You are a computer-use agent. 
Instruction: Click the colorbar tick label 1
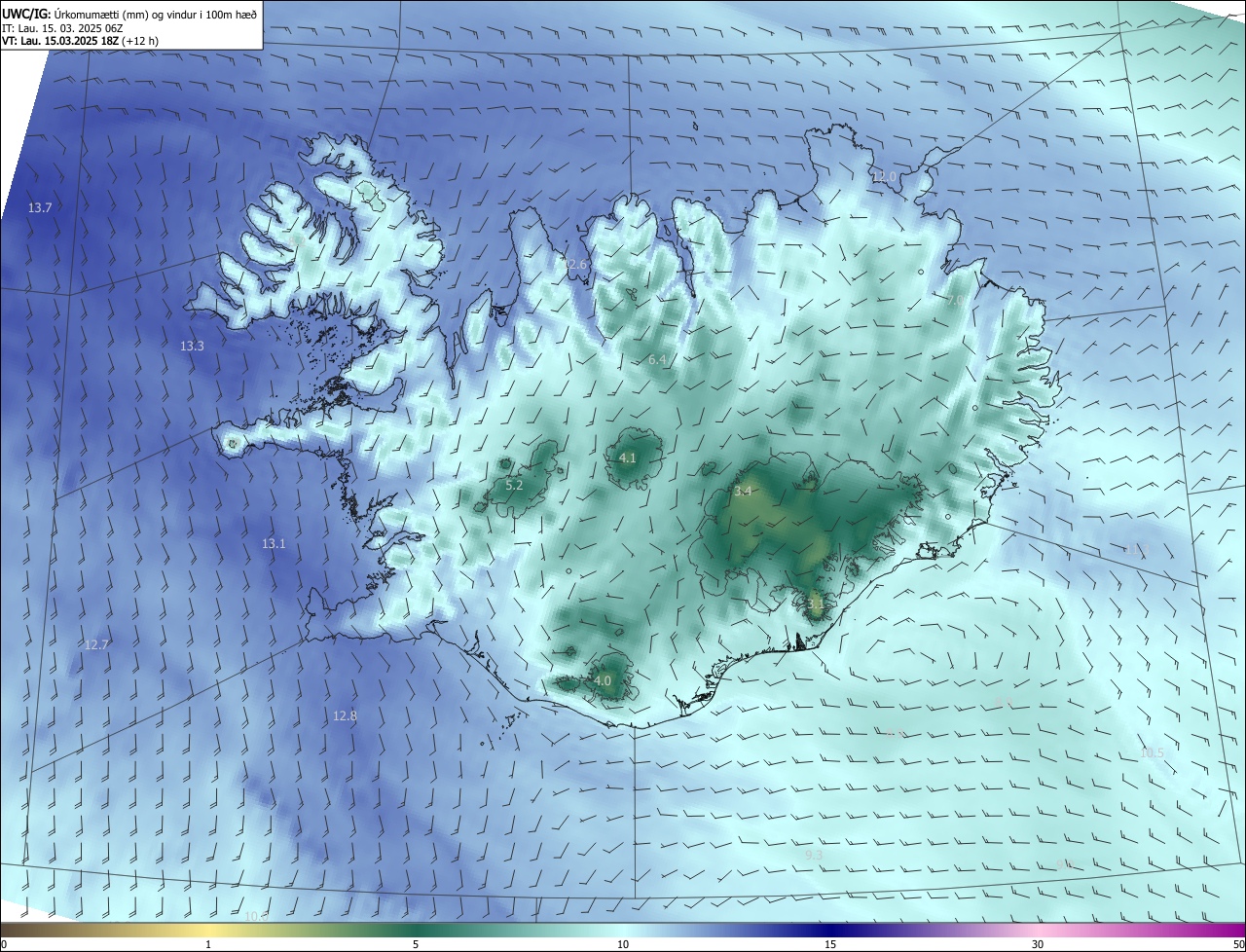(208, 945)
